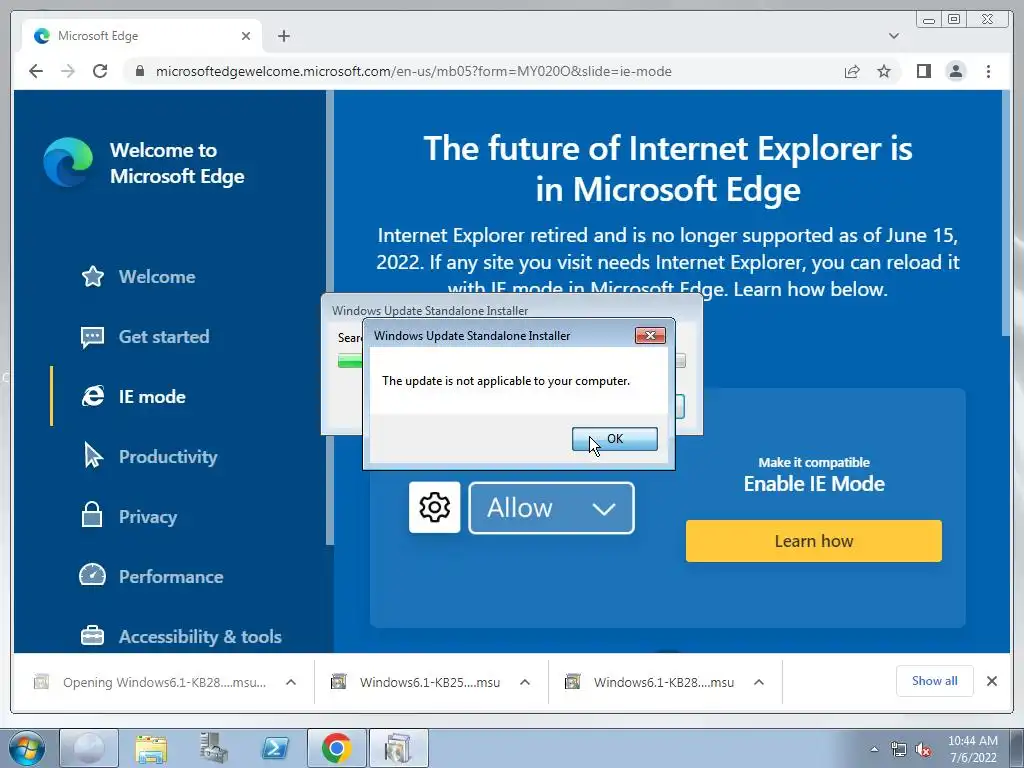The width and height of the screenshot is (1024, 768).
Task: Open the Windows Start menu
Action: click(26, 748)
